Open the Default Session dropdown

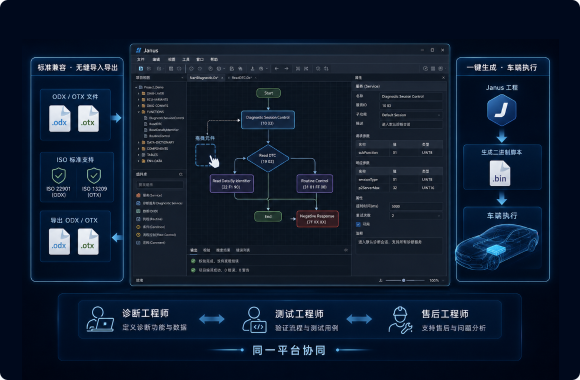(411, 115)
